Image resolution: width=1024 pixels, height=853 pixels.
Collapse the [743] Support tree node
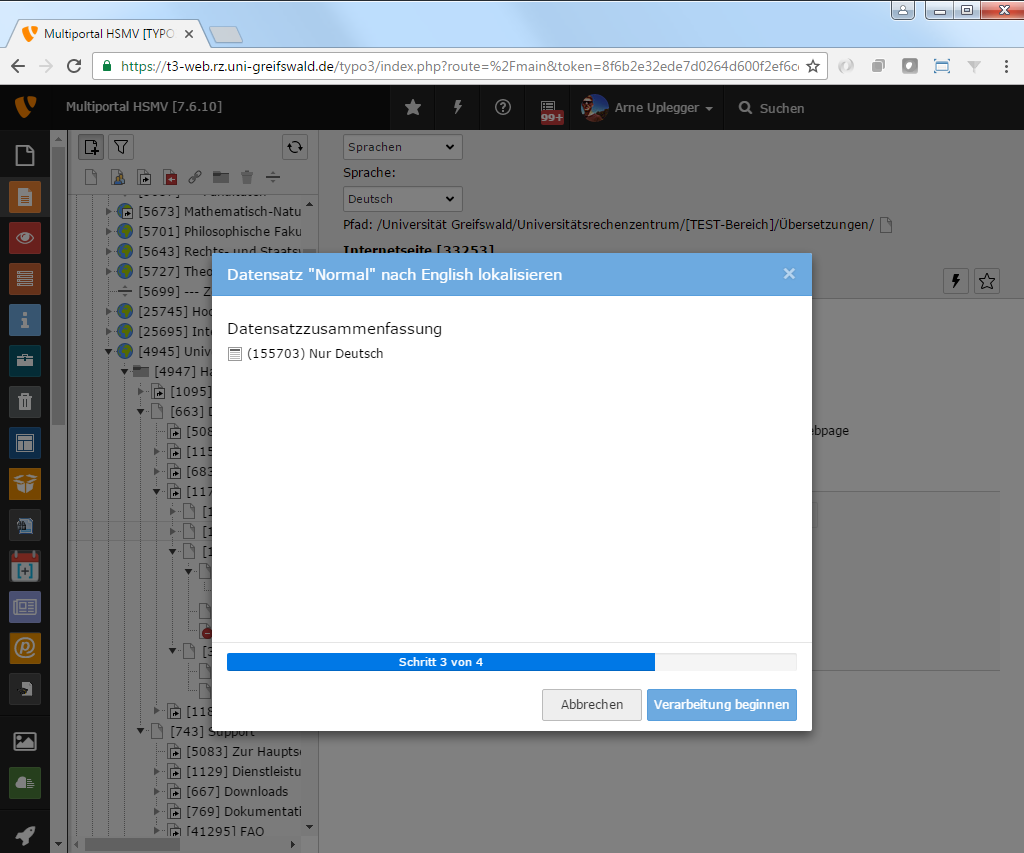141,731
